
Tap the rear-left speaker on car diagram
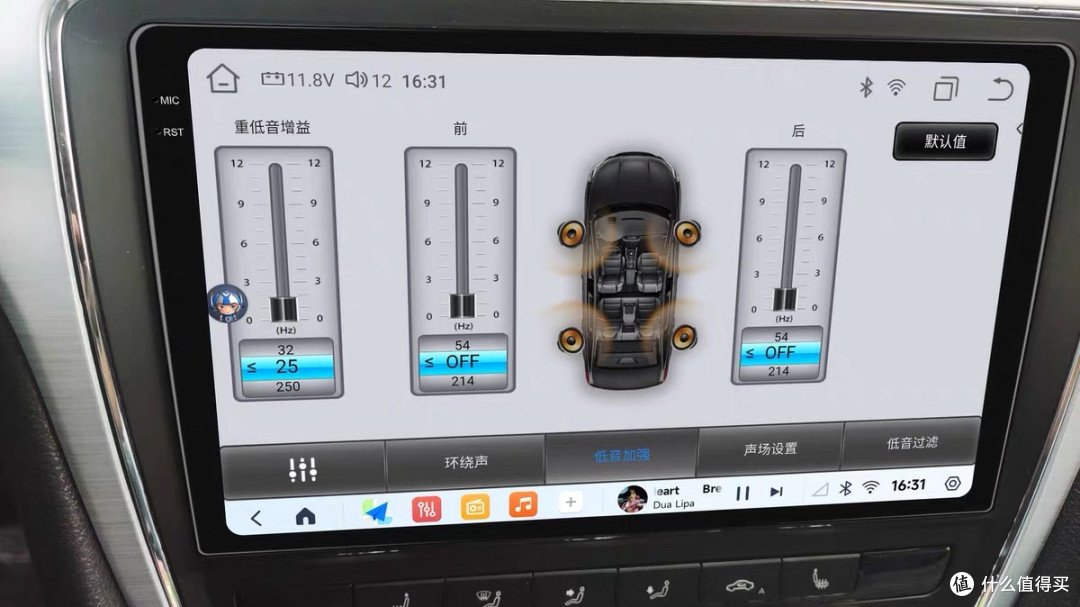(x=571, y=339)
